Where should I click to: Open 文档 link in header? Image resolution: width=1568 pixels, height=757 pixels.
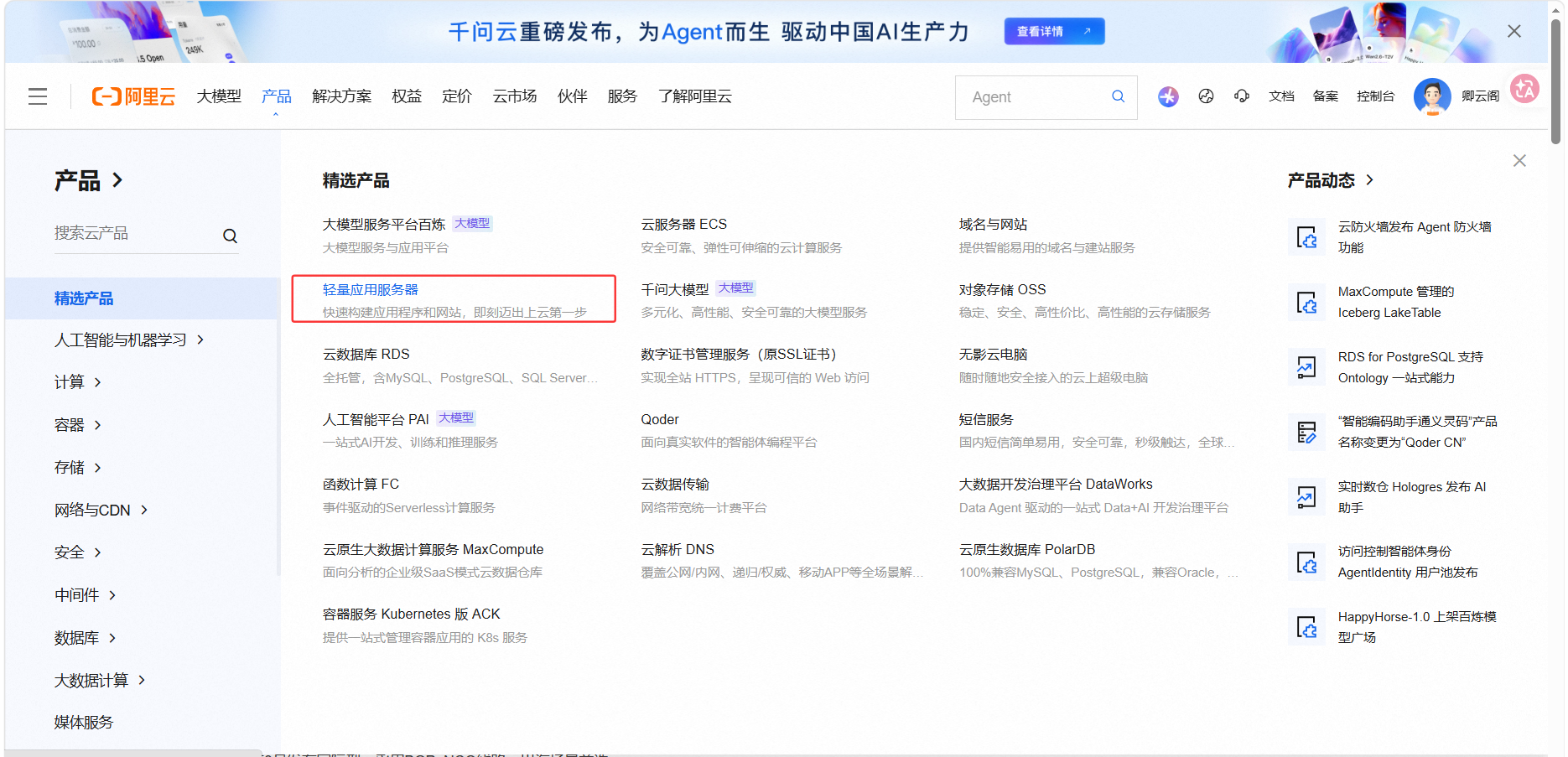click(x=1281, y=96)
